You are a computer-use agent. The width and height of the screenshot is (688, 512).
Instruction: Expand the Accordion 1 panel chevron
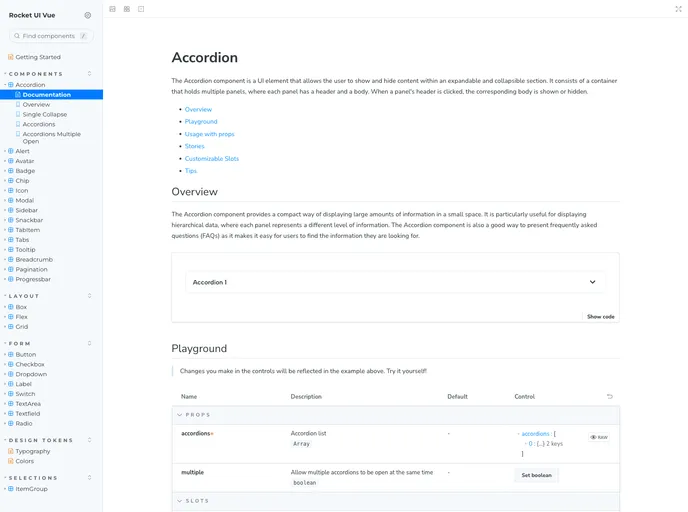(x=592, y=282)
